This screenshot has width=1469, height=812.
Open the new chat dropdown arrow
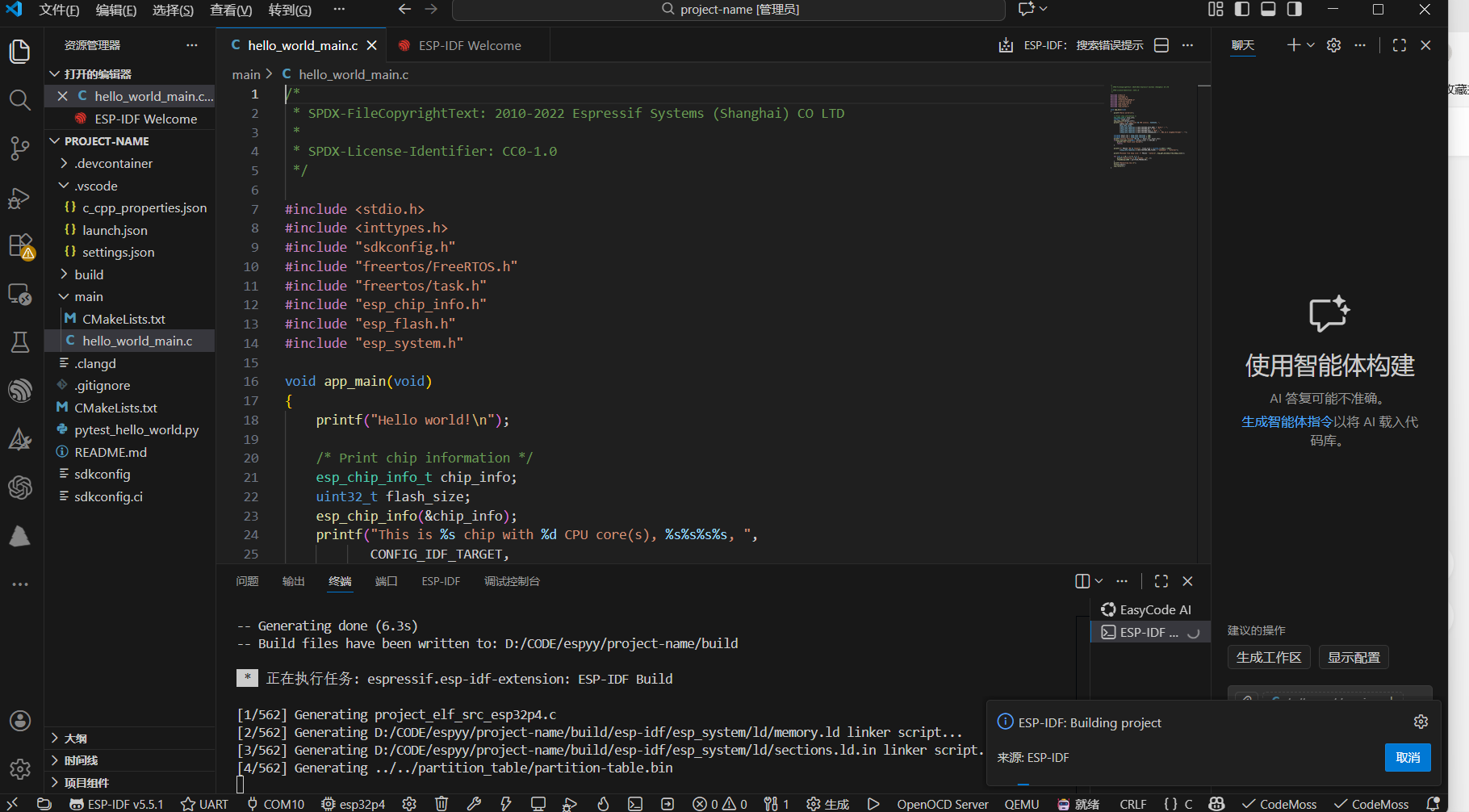pyautogui.click(x=1311, y=45)
